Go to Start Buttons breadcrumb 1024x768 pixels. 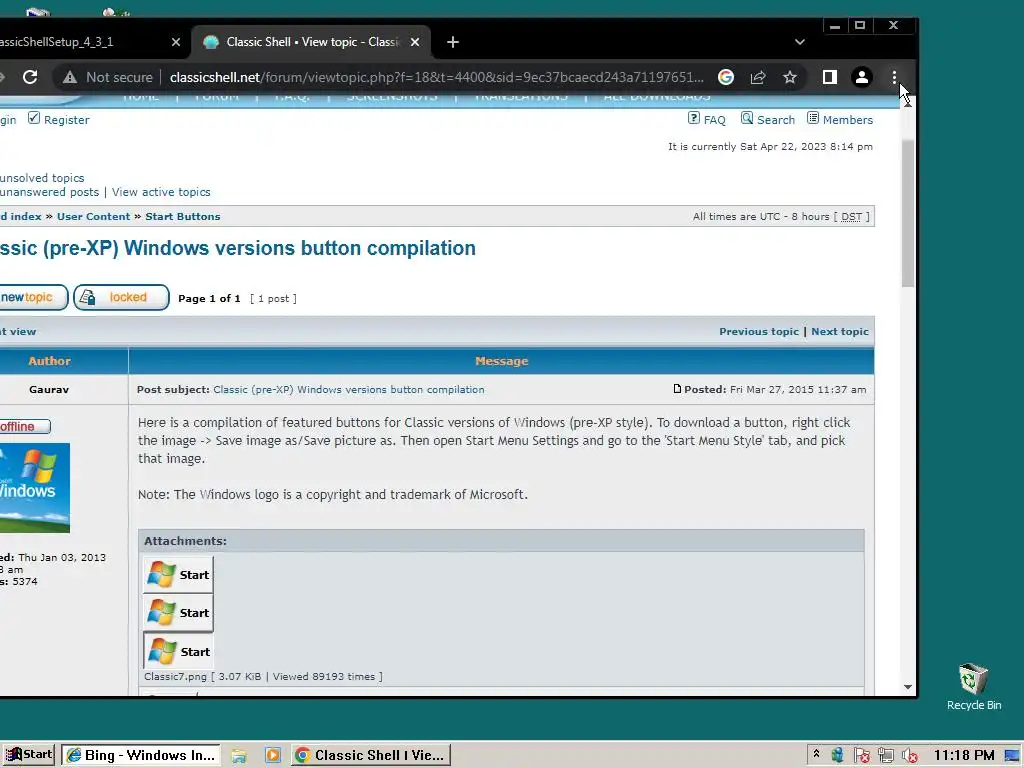[183, 216]
